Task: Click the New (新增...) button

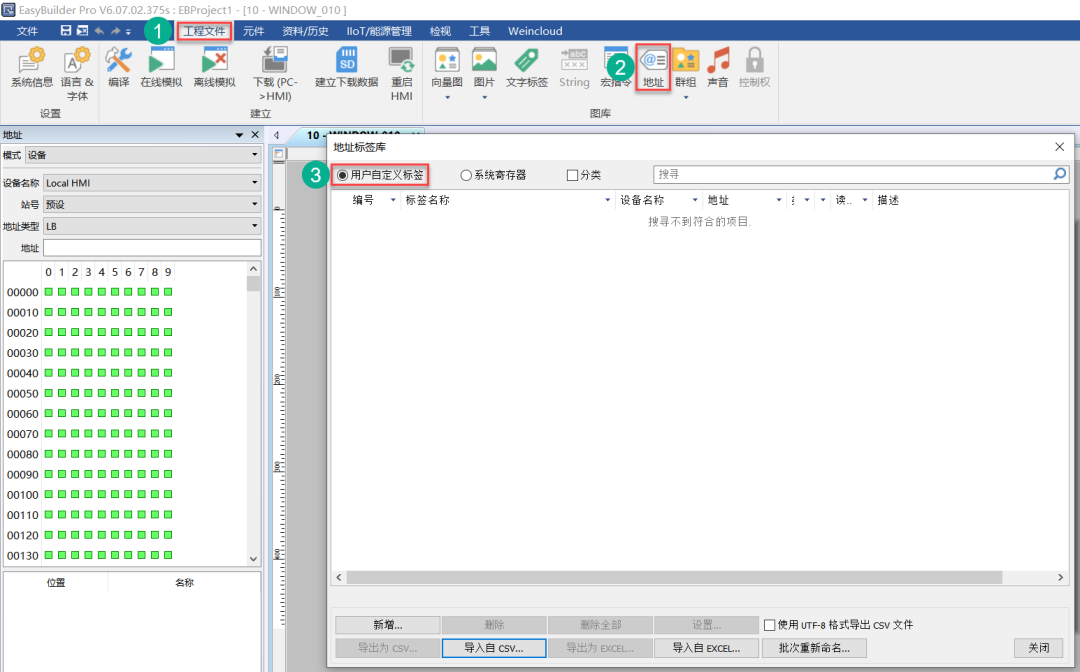Action: click(388, 625)
